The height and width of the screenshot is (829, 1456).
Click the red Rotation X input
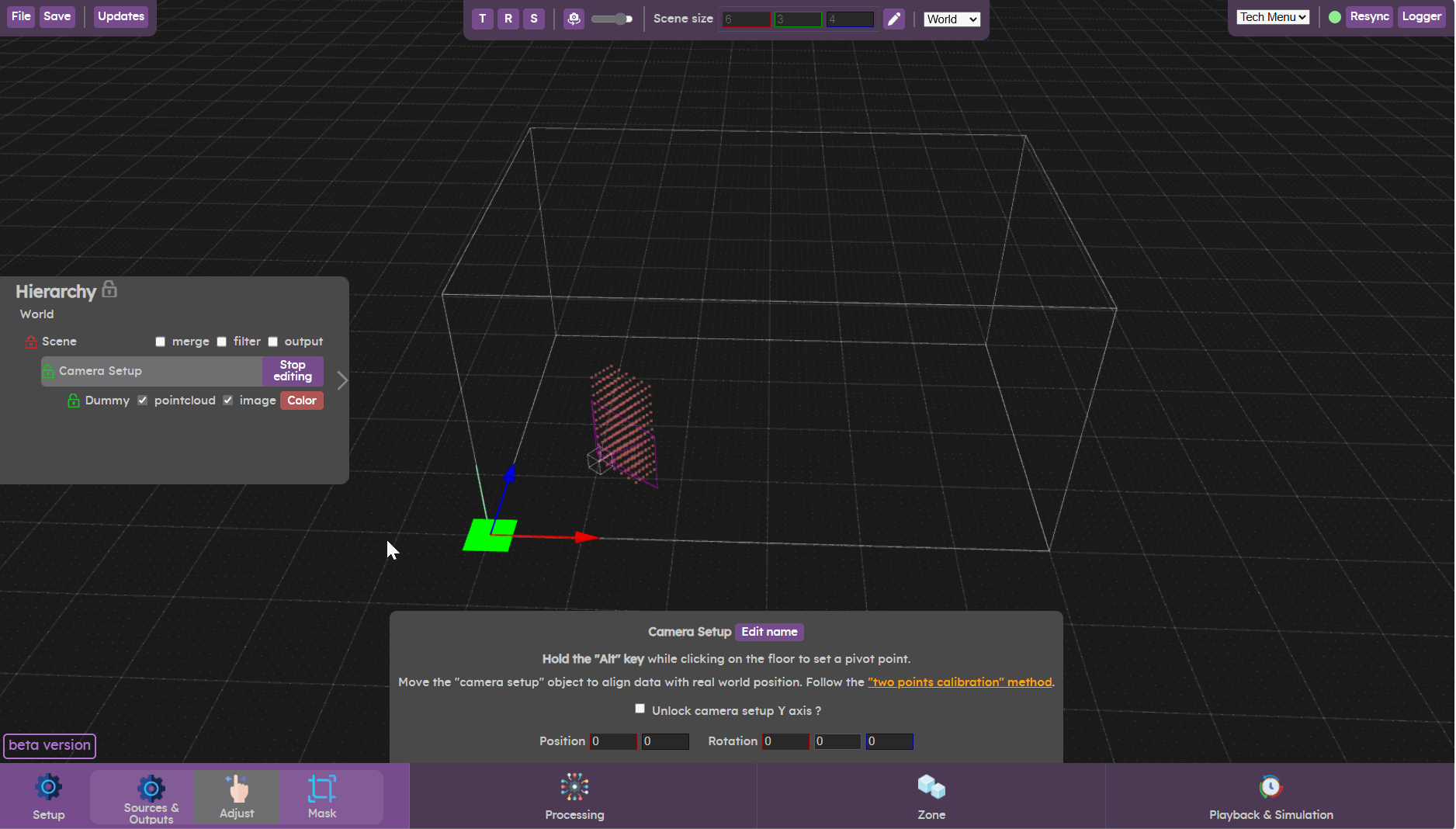(x=785, y=741)
